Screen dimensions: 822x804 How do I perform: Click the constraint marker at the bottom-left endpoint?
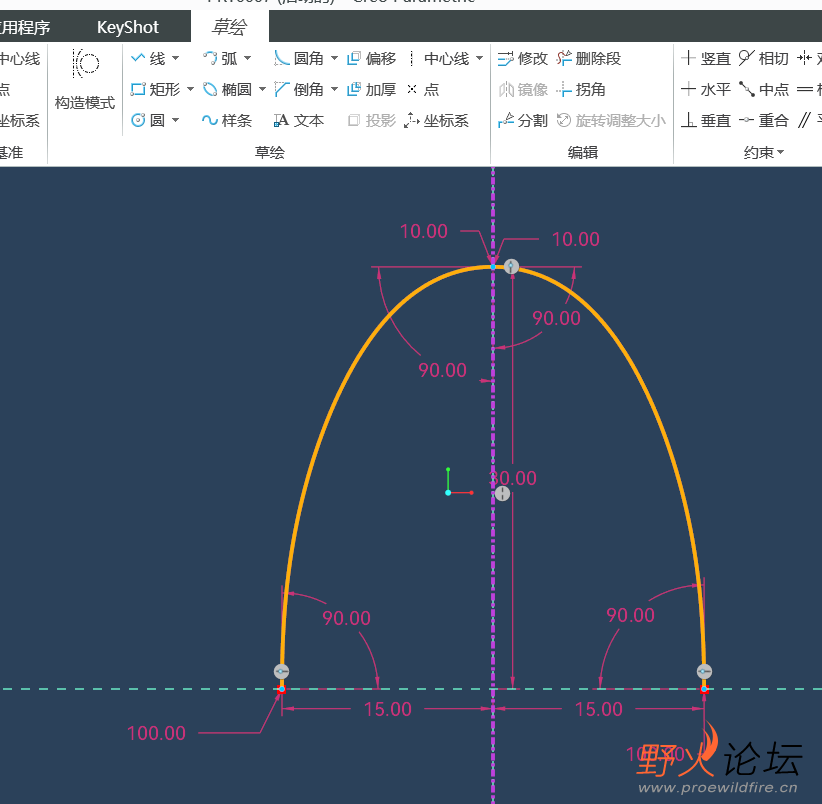tap(282, 671)
